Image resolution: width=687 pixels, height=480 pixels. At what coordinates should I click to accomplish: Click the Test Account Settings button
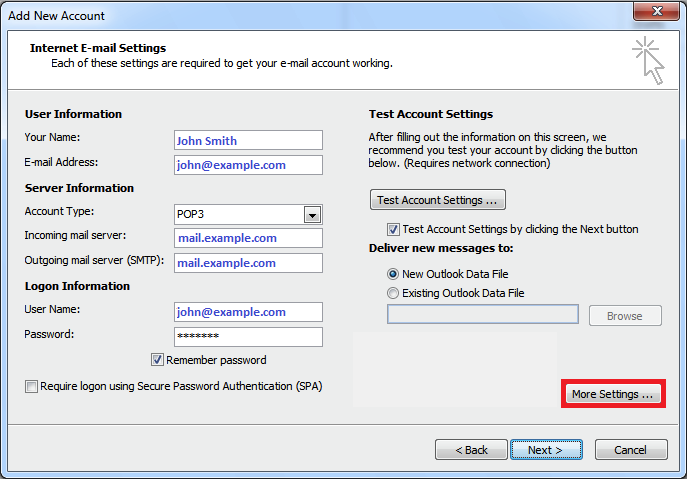[x=438, y=200]
